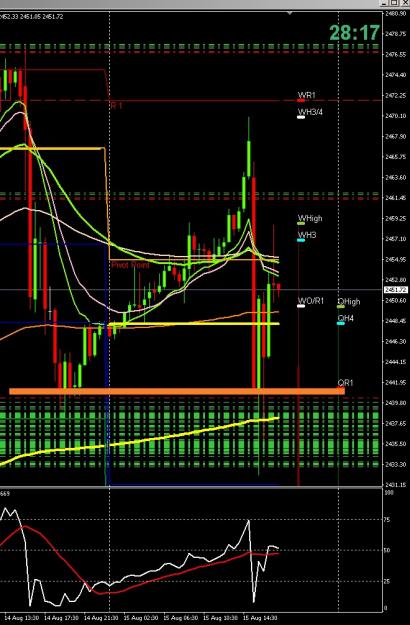Image resolution: width=410 pixels, height=625 pixels.
Task: Click the cyan WH3 marker dash
Action: click(x=301, y=240)
